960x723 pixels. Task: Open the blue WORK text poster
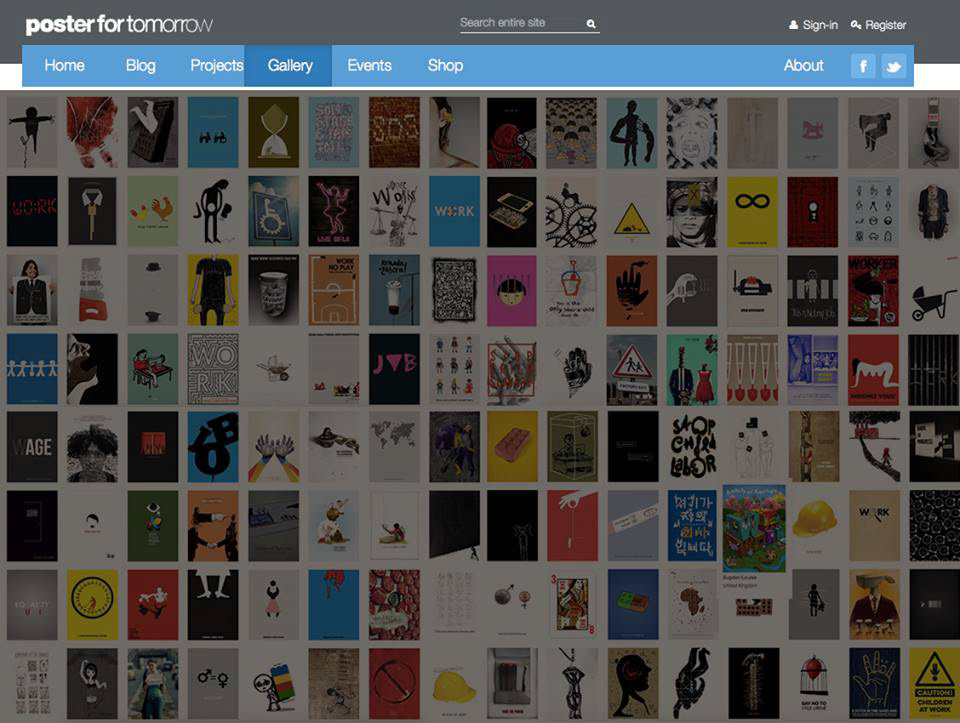(x=454, y=211)
